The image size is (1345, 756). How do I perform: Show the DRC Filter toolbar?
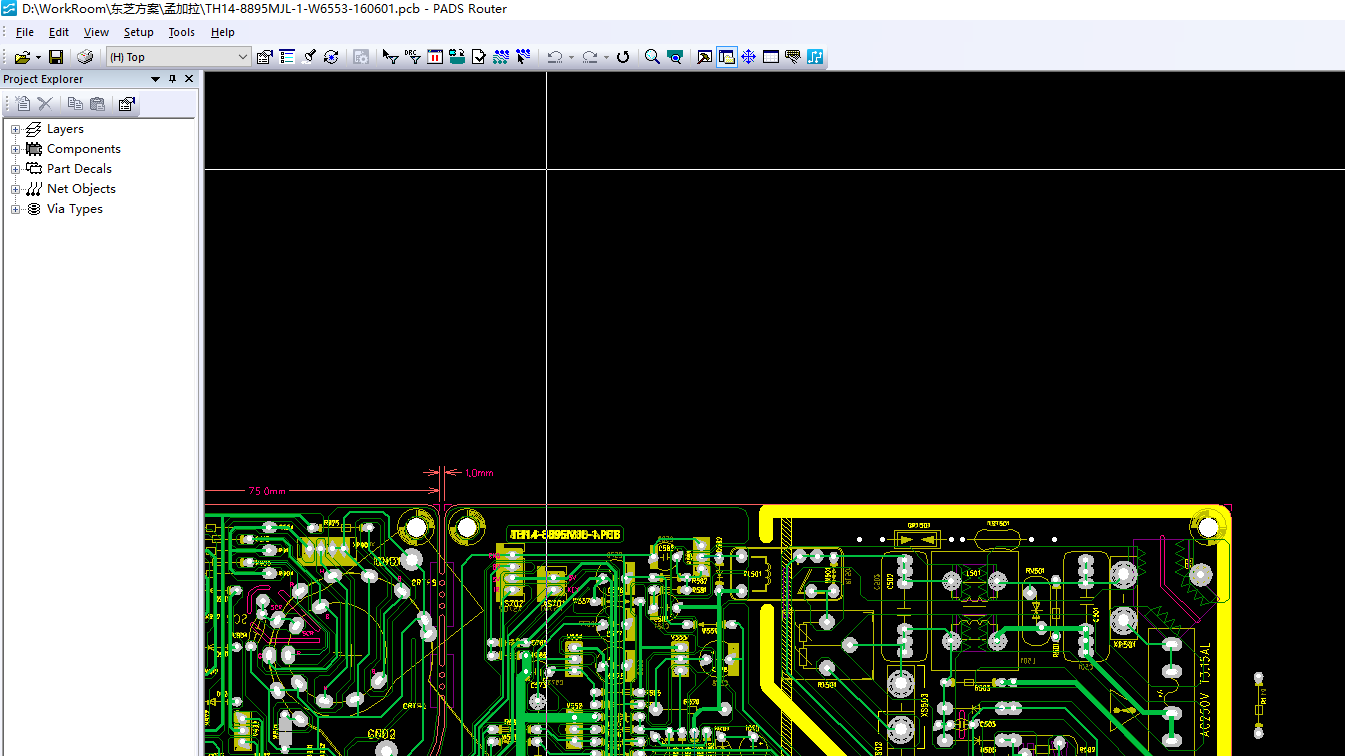pos(413,57)
